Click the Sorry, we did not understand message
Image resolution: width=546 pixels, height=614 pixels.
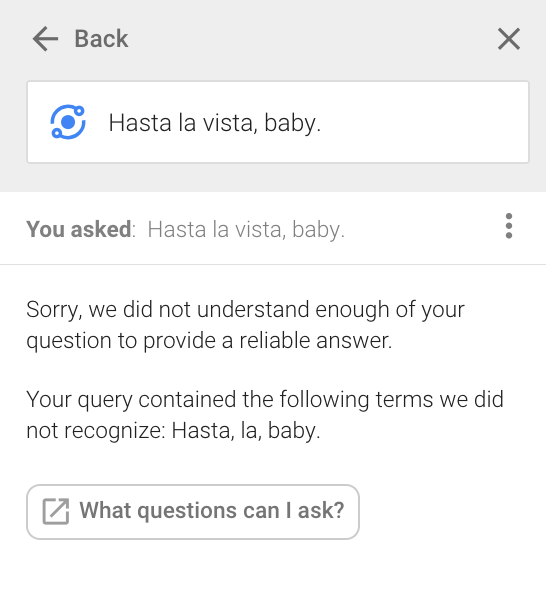coord(245,325)
